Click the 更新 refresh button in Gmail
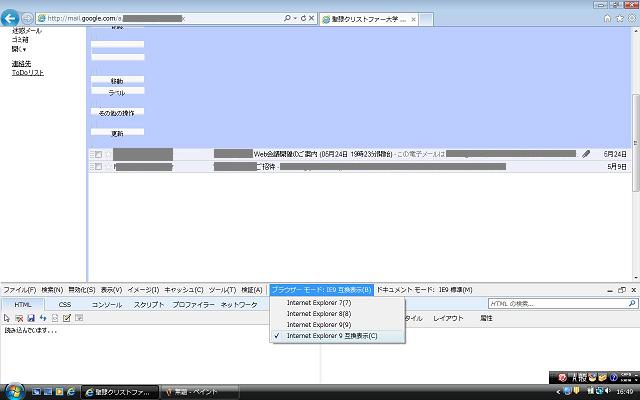Viewport: 640px width, 400px height. (x=117, y=133)
